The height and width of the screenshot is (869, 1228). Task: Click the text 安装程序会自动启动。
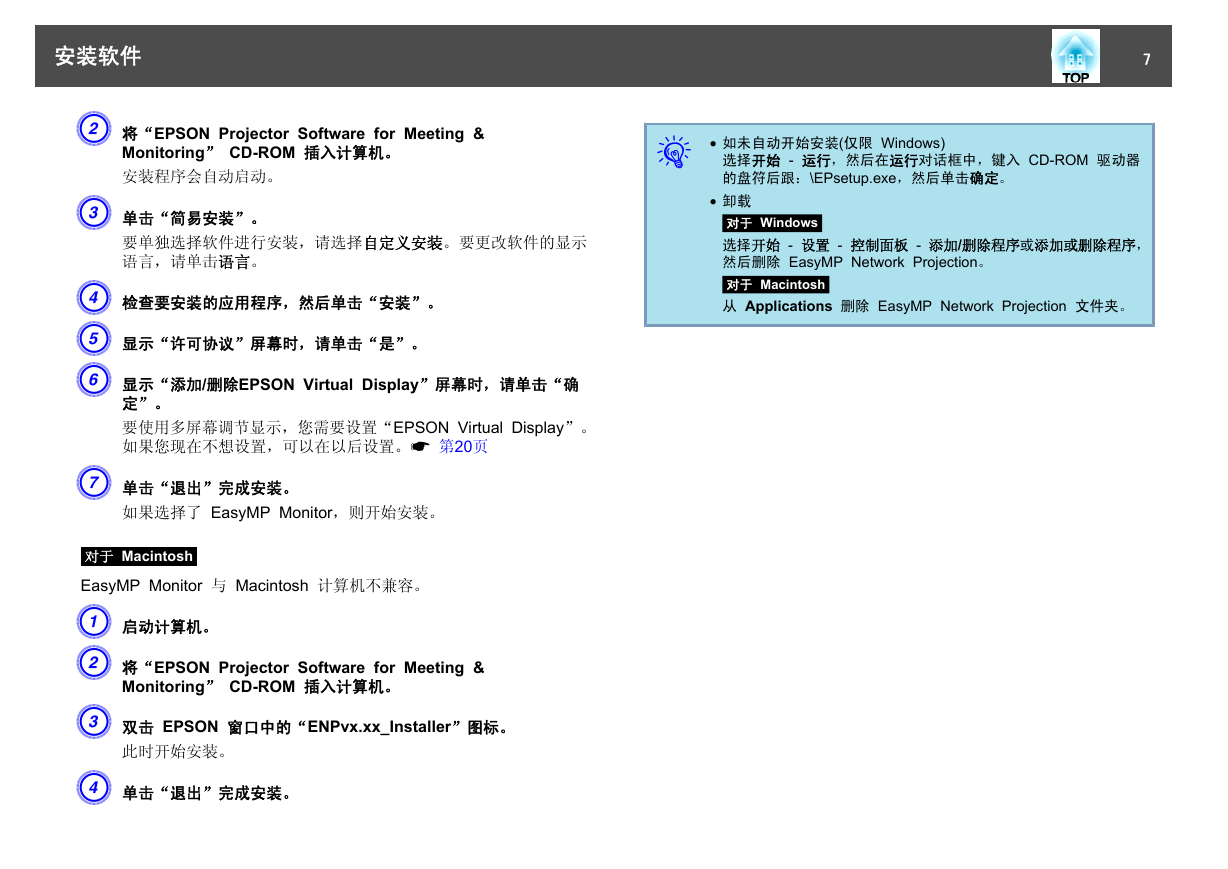(x=198, y=177)
